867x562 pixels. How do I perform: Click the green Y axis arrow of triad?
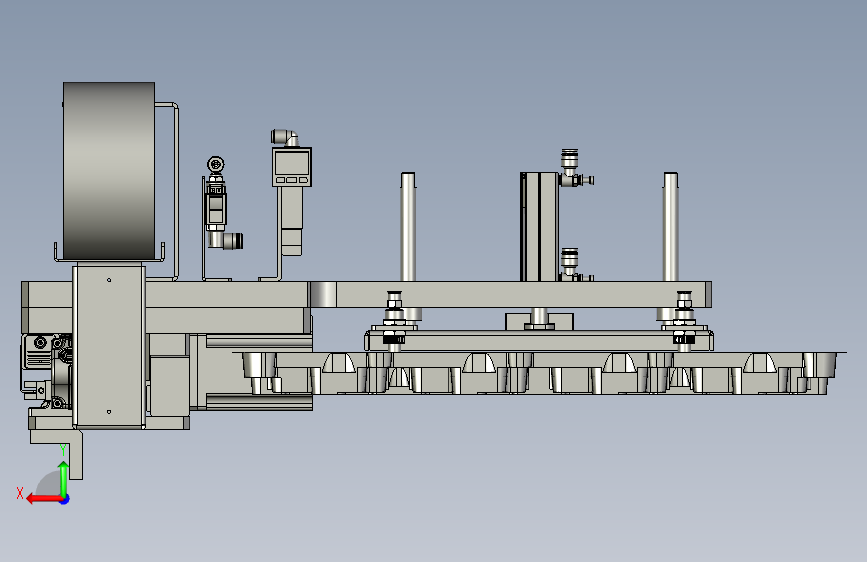pos(64,478)
